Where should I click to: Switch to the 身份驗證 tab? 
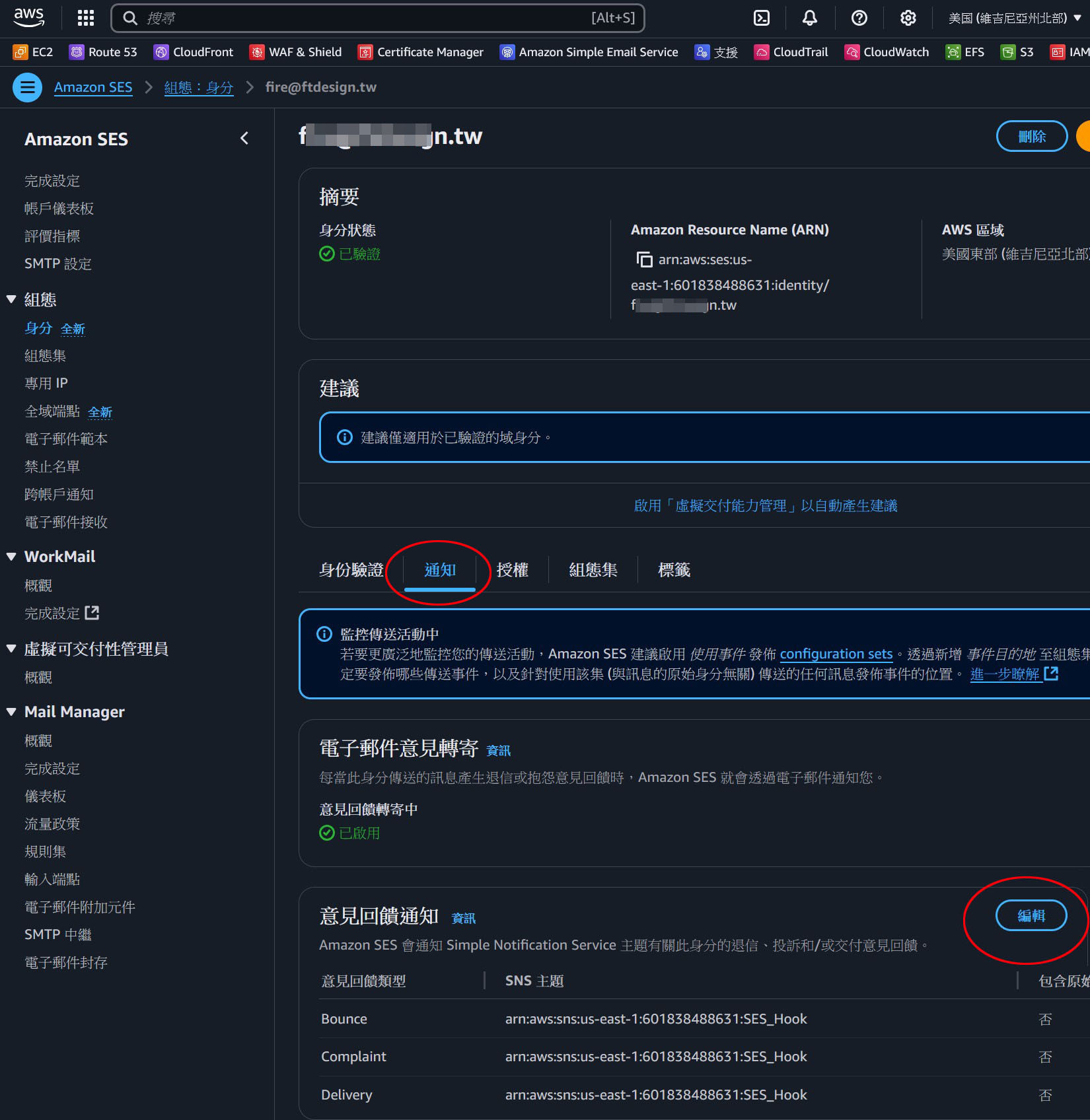pos(351,570)
